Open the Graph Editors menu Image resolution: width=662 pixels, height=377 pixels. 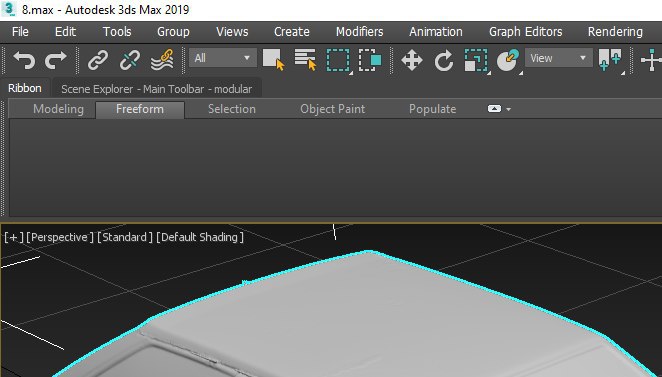(x=526, y=32)
